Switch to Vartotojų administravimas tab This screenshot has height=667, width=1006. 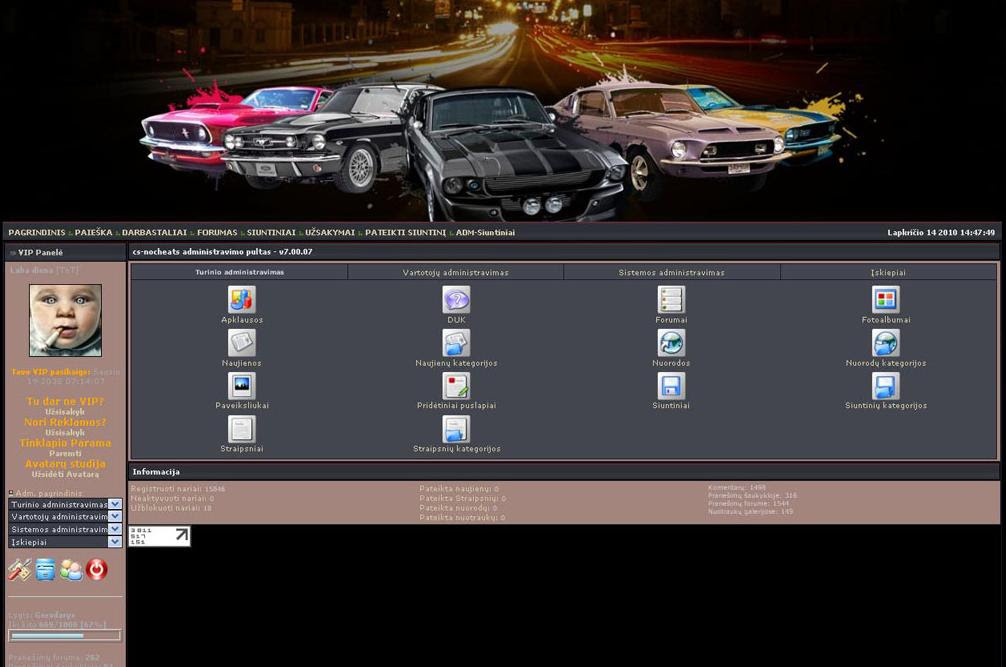tap(456, 273)
